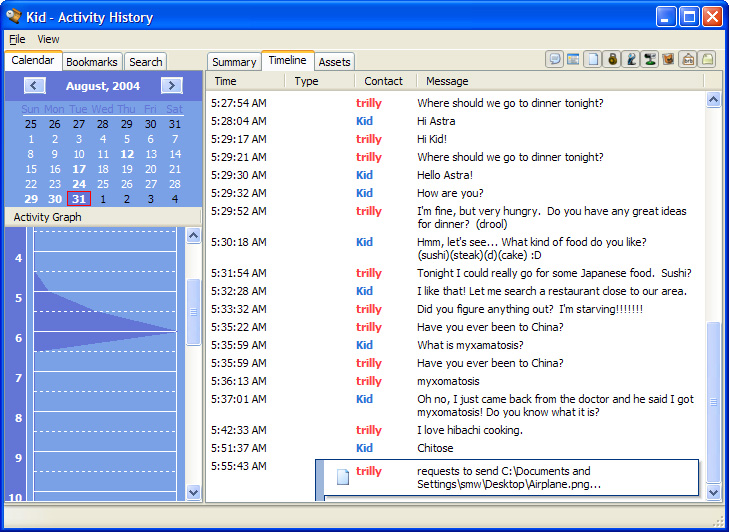729x532 pixels.
Task: Open the Assets tab
Action: (x=334, y=62)
